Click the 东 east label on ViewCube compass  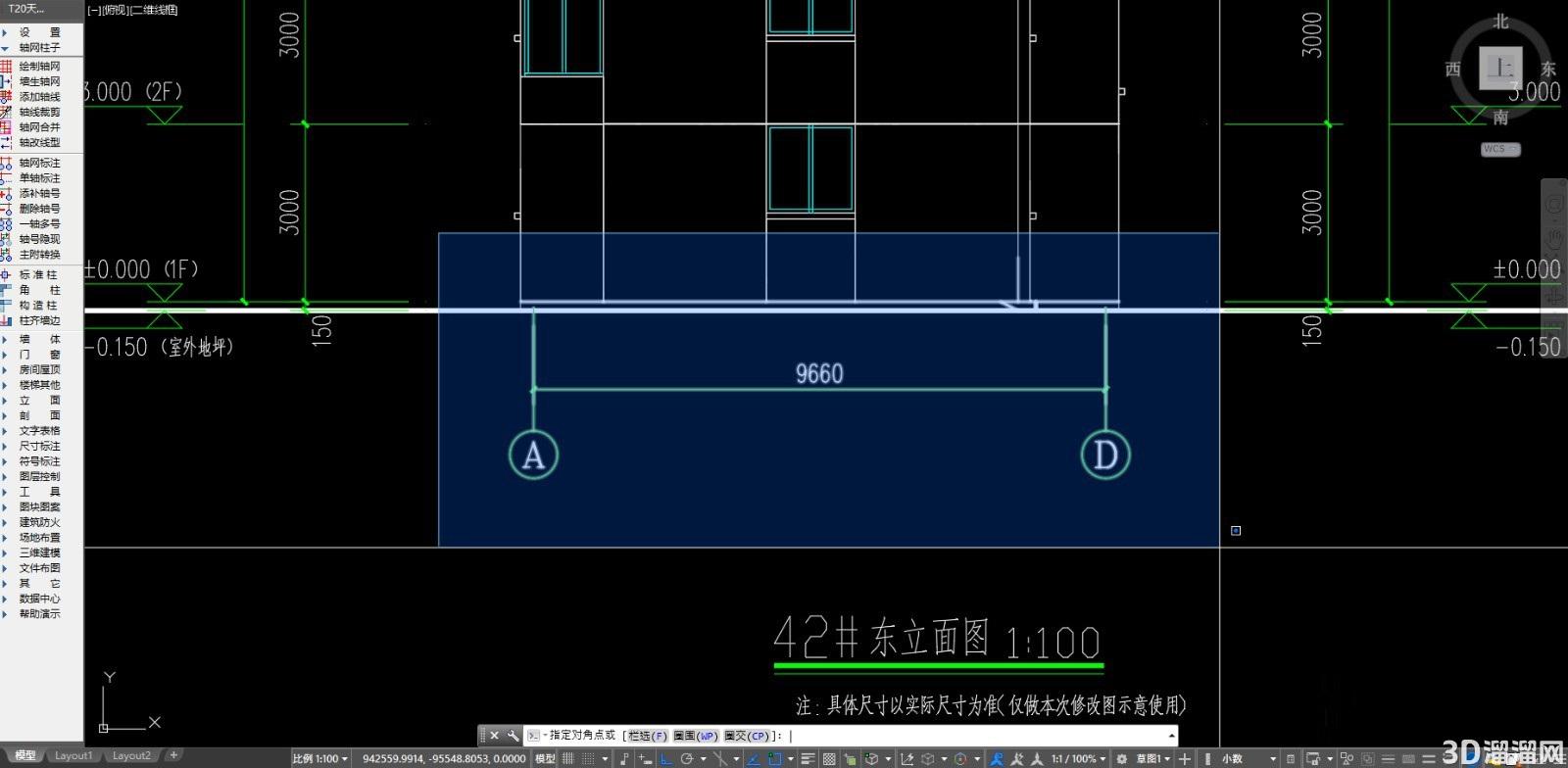pos(1547,69)
